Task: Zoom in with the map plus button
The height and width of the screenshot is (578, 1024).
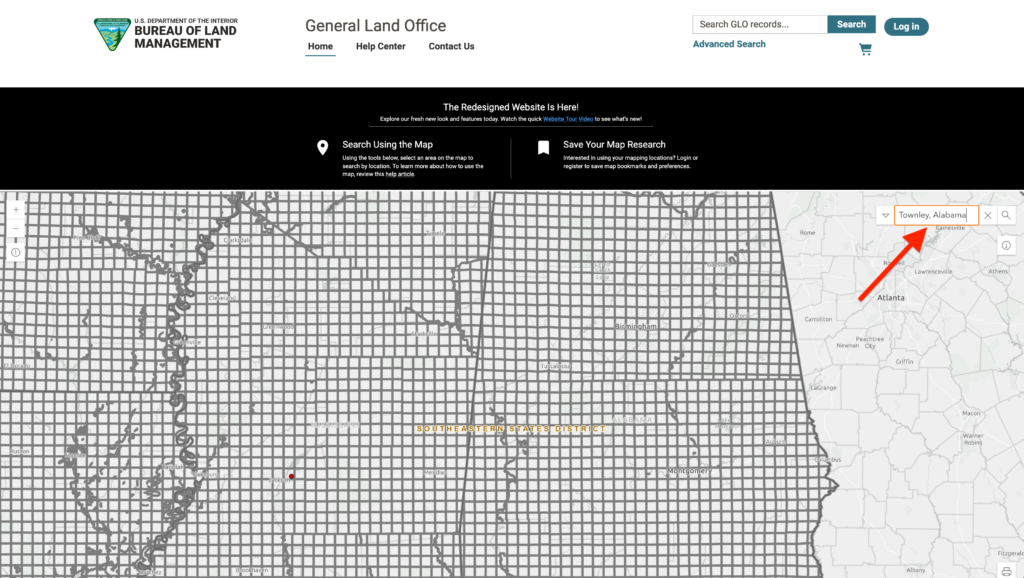Action: pos(16,210)
